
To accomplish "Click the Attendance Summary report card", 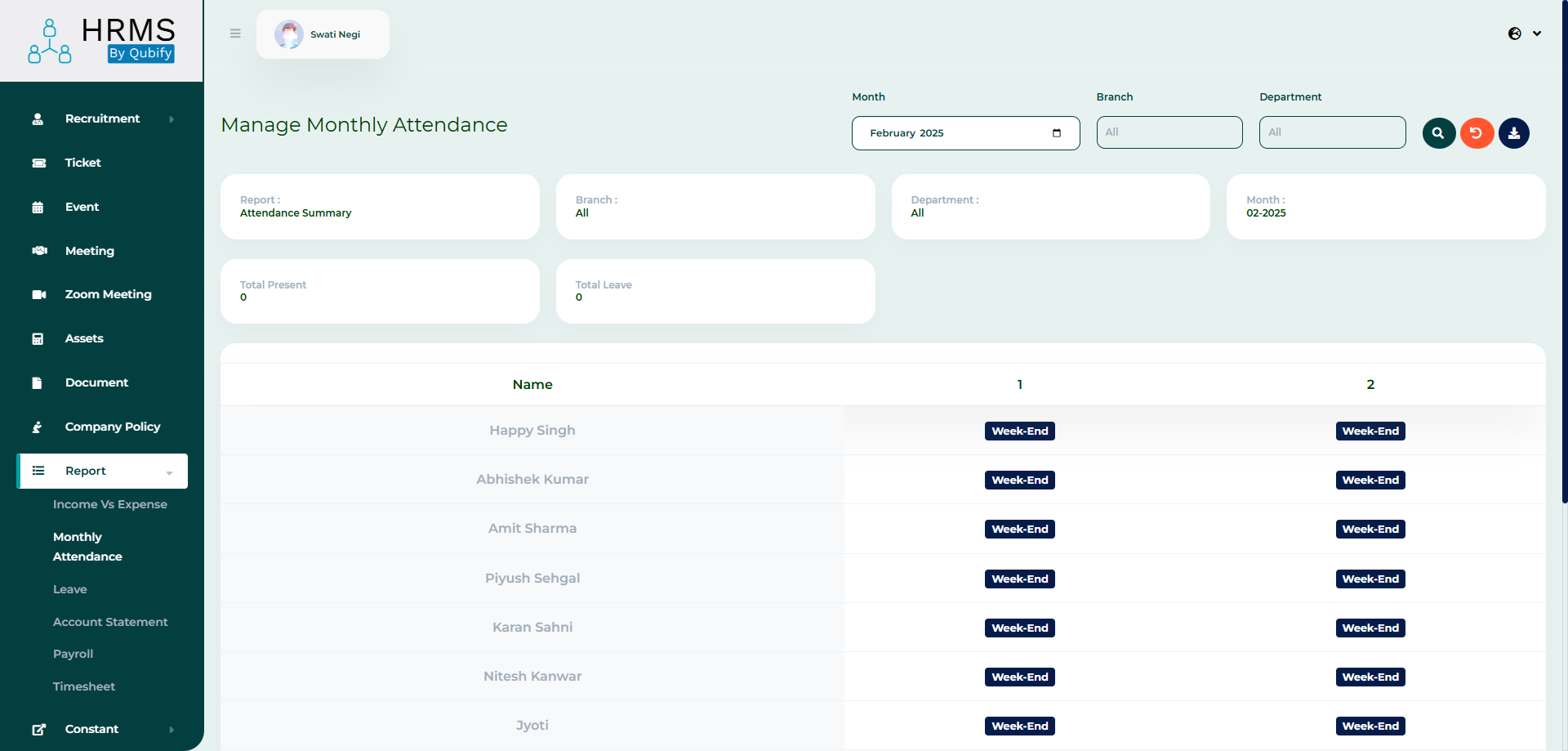I will tap(380, 207).
